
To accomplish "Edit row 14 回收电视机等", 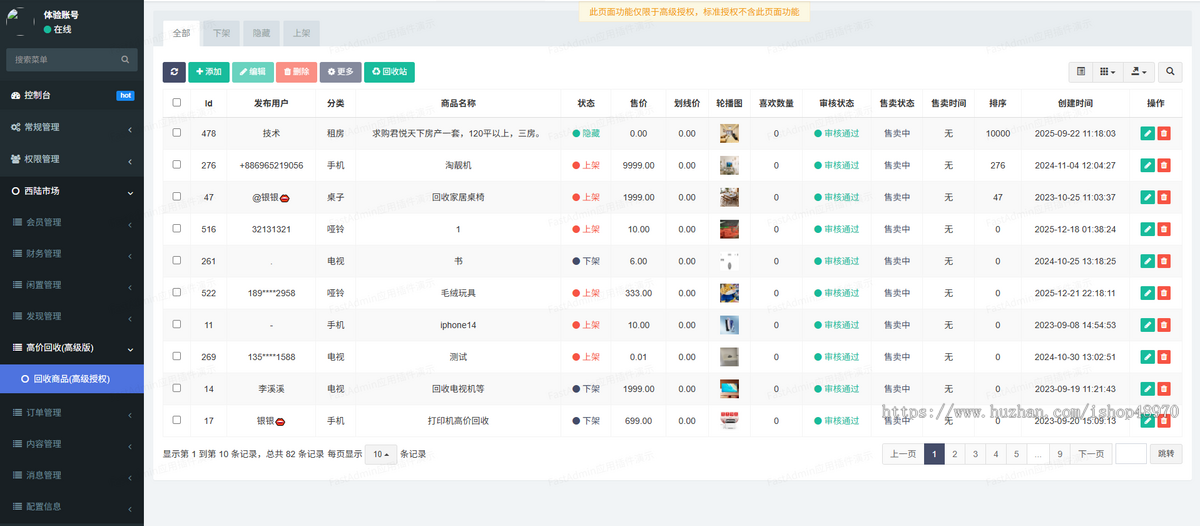I will pyautogui.click(x=1147, y=389).
